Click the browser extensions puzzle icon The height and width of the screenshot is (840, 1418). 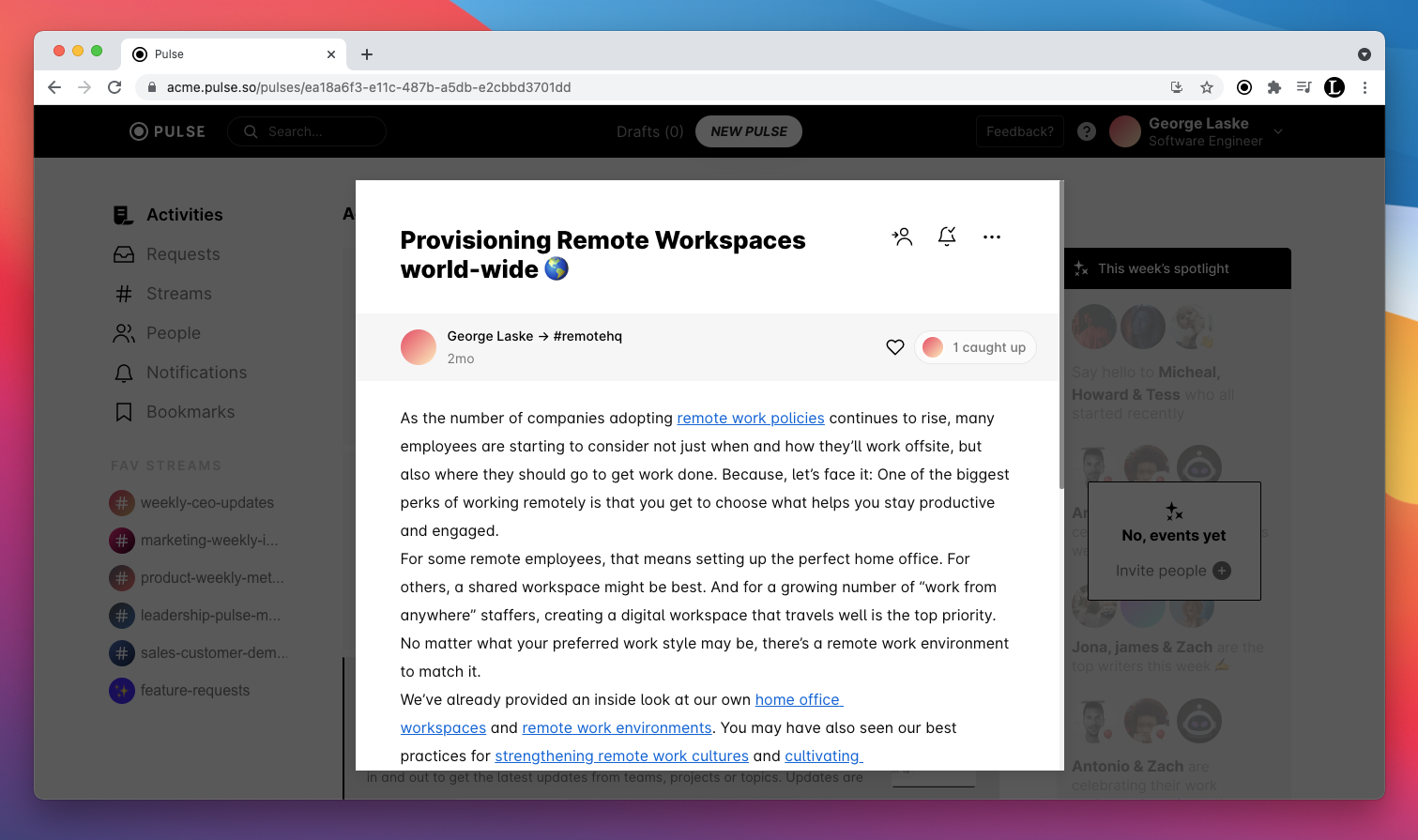pos(1273,87)
